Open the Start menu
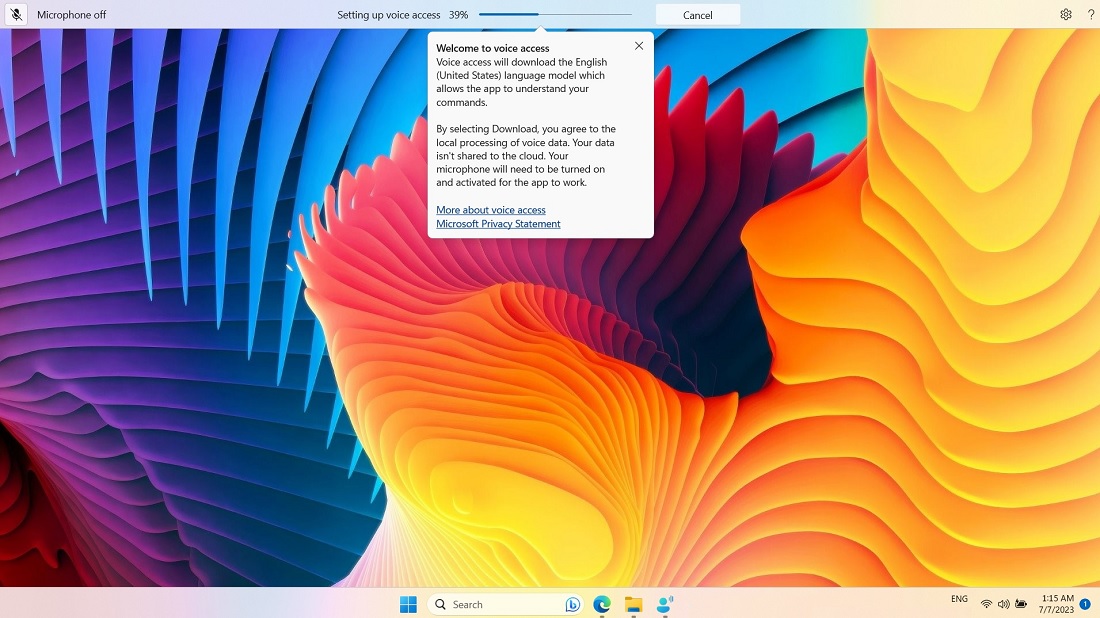 (x=408, y=604)
